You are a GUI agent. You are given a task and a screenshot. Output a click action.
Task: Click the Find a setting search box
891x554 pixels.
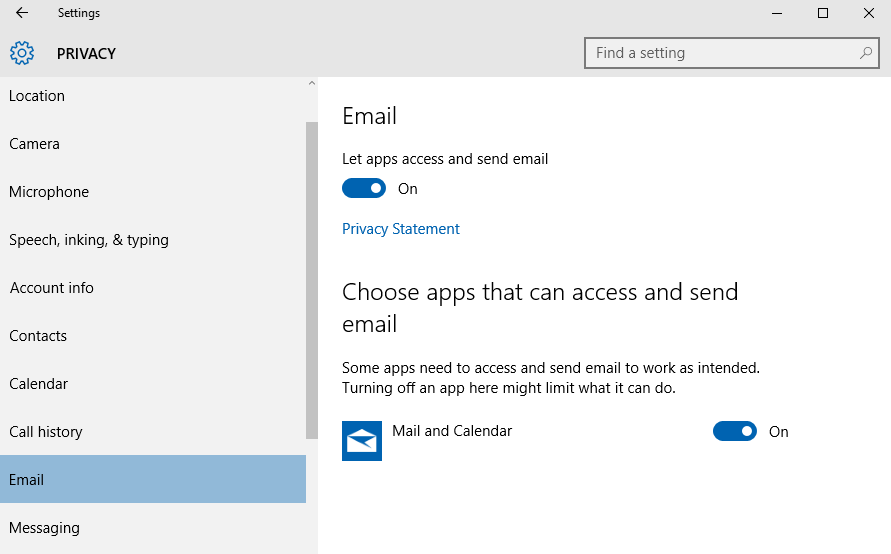click(x=731, y=53)
